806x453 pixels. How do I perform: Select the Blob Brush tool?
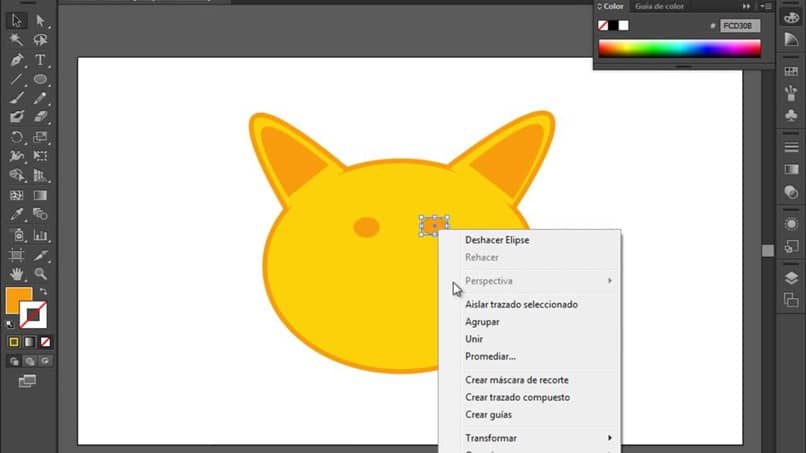[x=16, y=117]
